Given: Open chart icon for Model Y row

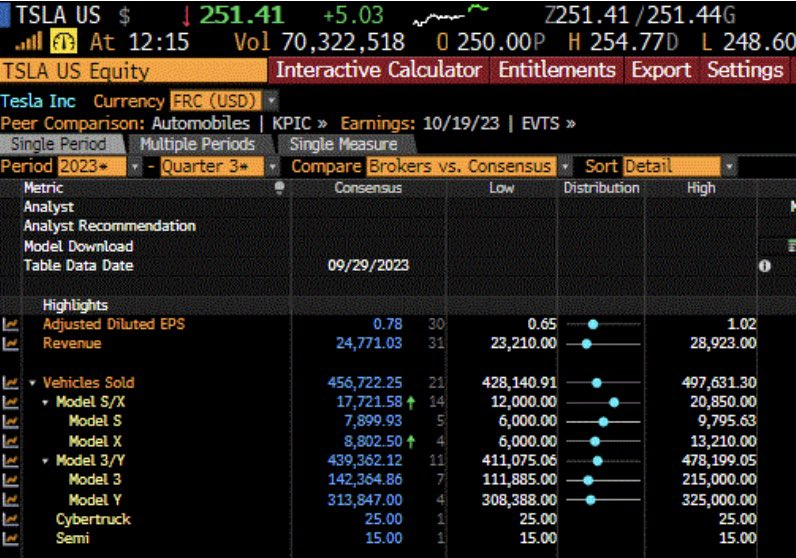Looking at the screenshot, I should (x=10, y=500).
